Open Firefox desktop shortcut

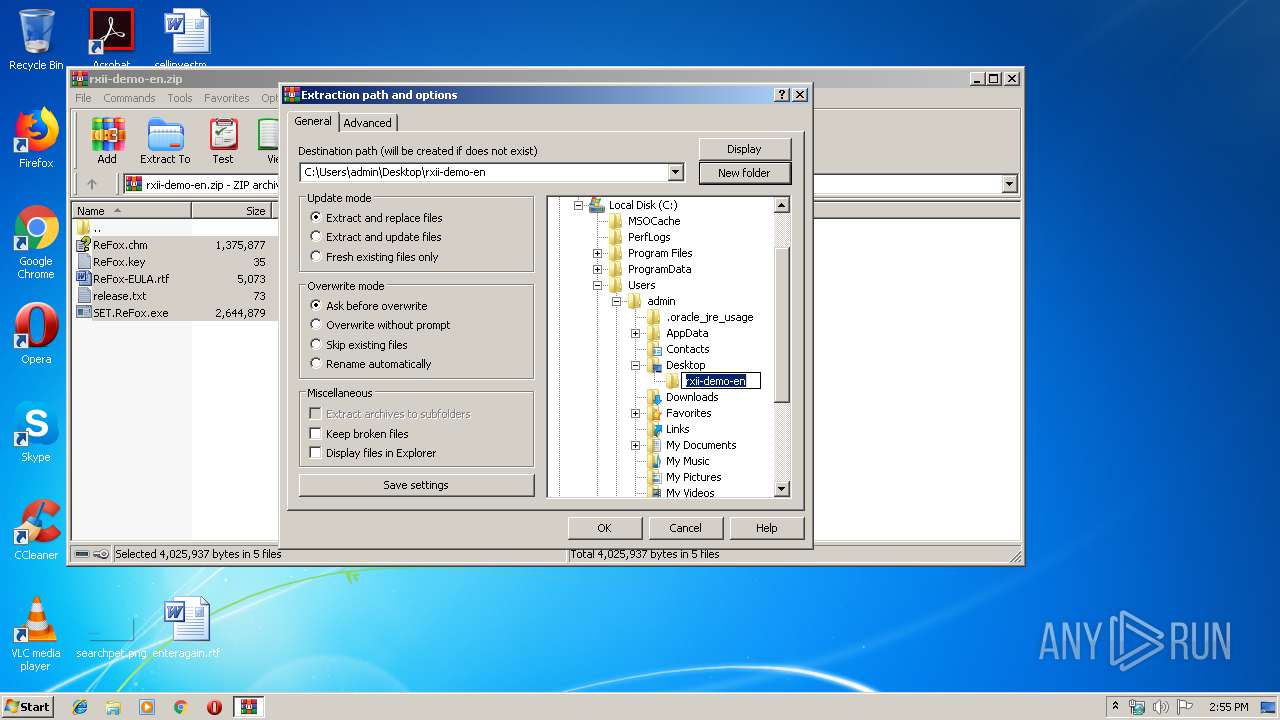pyautogui.click(x=36, y=138)
